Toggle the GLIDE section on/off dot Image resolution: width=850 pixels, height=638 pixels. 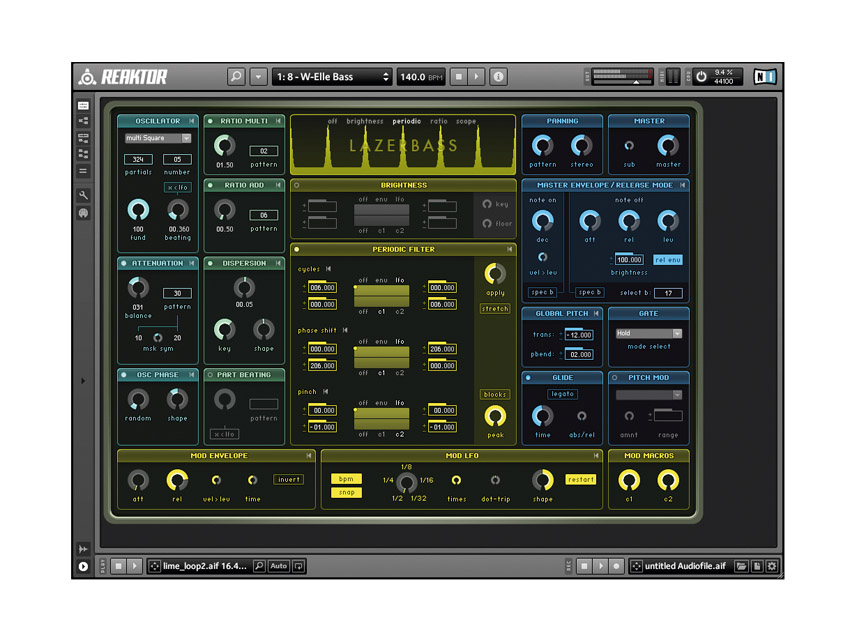click(528, 377)
